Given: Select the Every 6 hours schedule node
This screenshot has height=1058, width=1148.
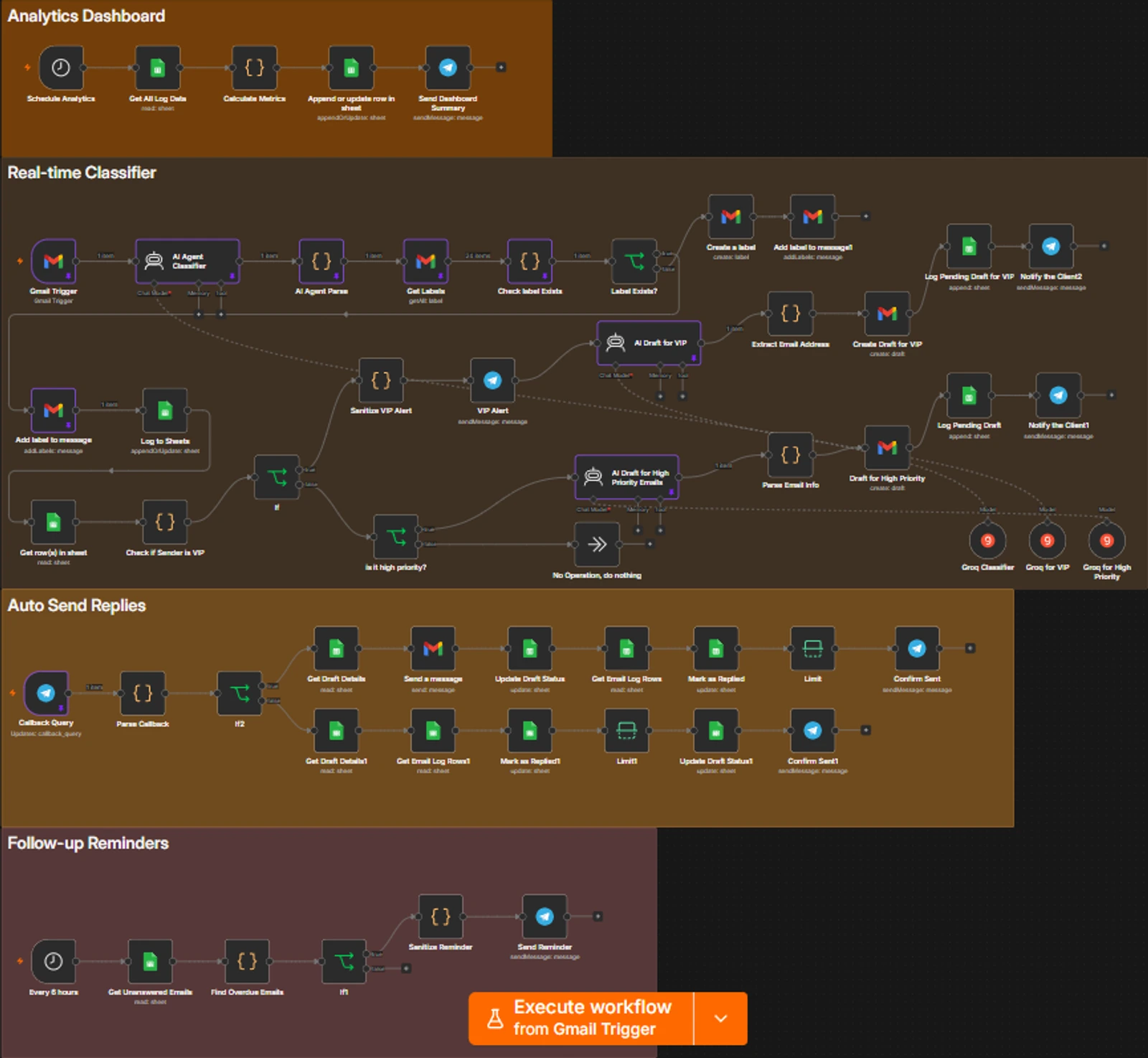Looking at the screenshot, I should coord(54,962).
